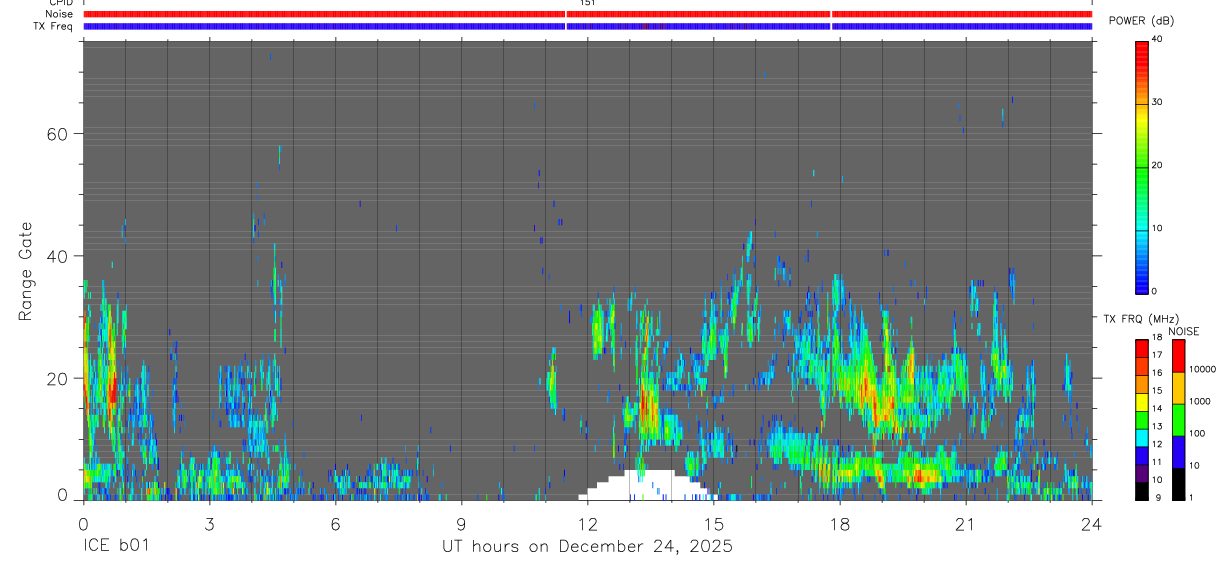
Task: Click the '6' tick on UT hours axis
Action: tap(335, 523)
